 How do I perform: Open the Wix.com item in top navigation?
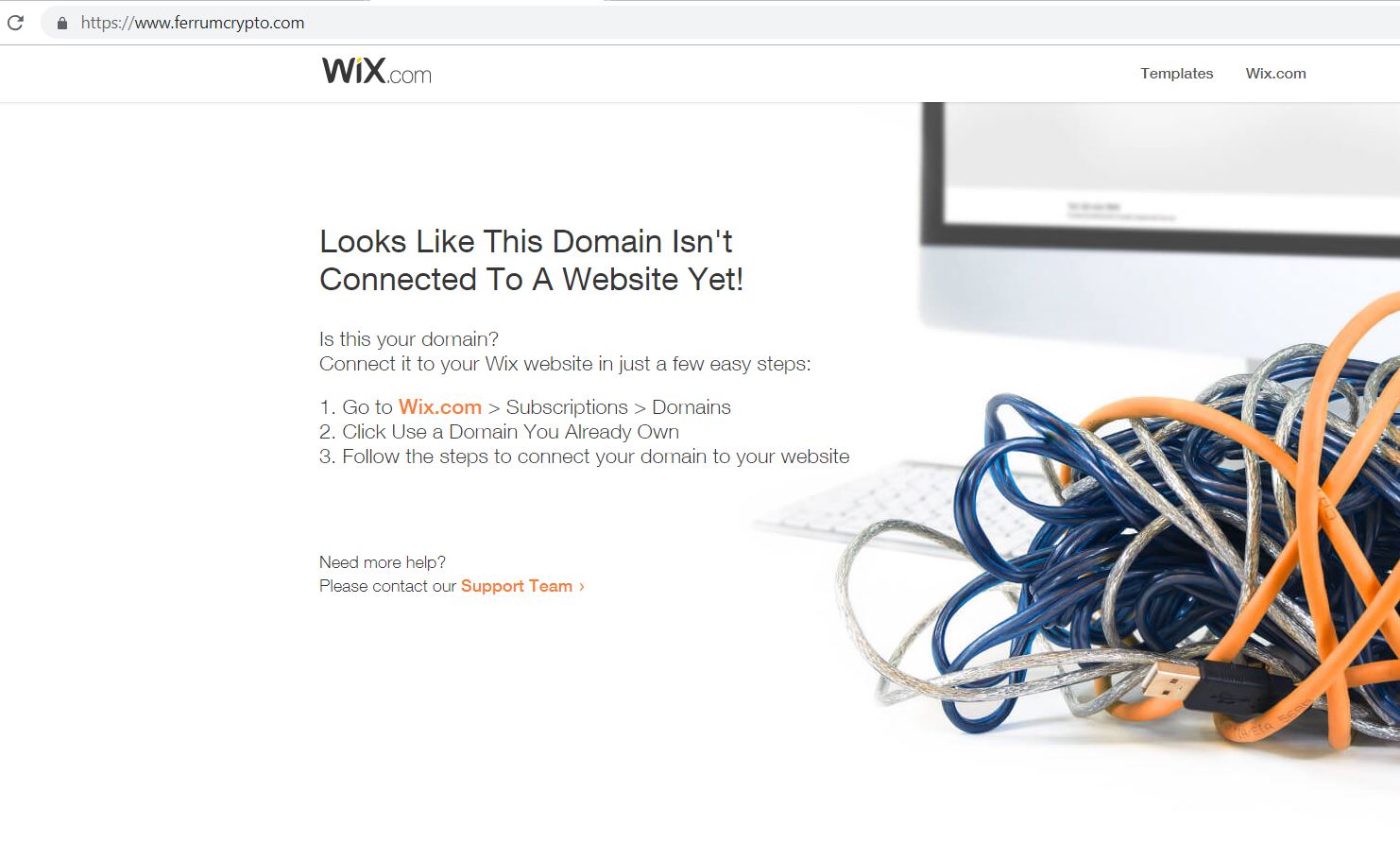tap(1275, 74)
